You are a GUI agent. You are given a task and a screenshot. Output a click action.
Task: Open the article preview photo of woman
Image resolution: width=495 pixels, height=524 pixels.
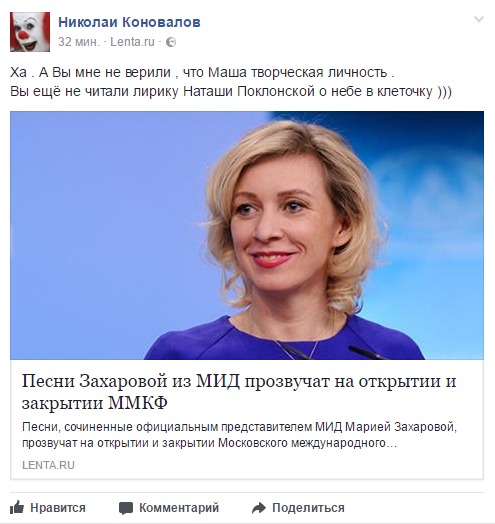click(247, 235)
